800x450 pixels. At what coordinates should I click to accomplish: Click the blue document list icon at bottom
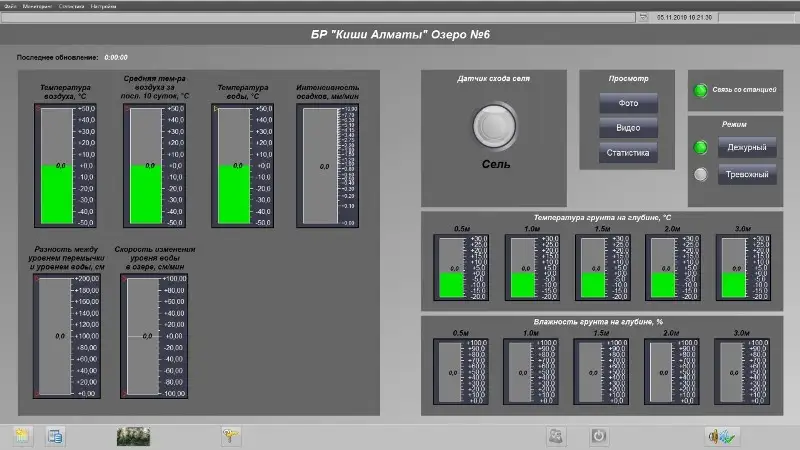[55, 435]
